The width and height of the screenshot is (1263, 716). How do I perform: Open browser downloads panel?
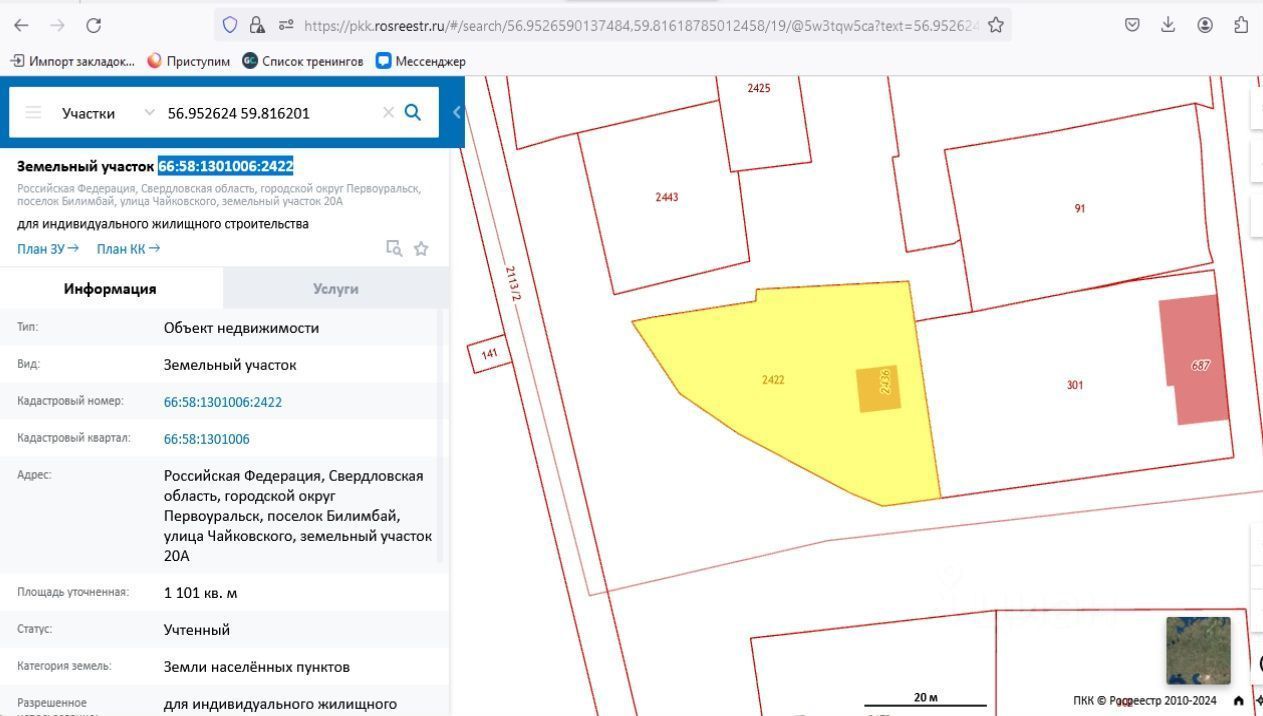click(x=1167, y=25)
